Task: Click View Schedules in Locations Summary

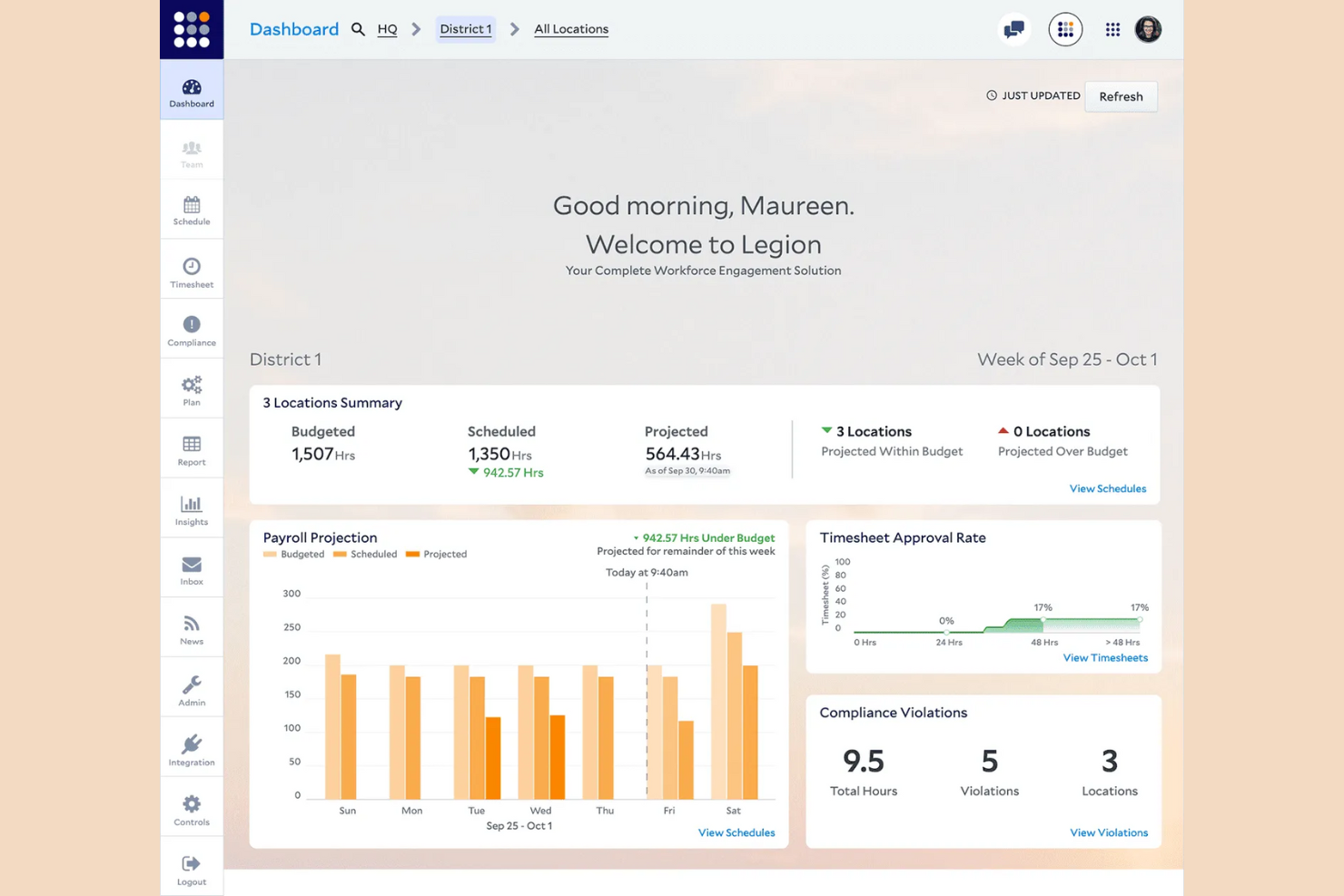Action: tap(1108, 488)
